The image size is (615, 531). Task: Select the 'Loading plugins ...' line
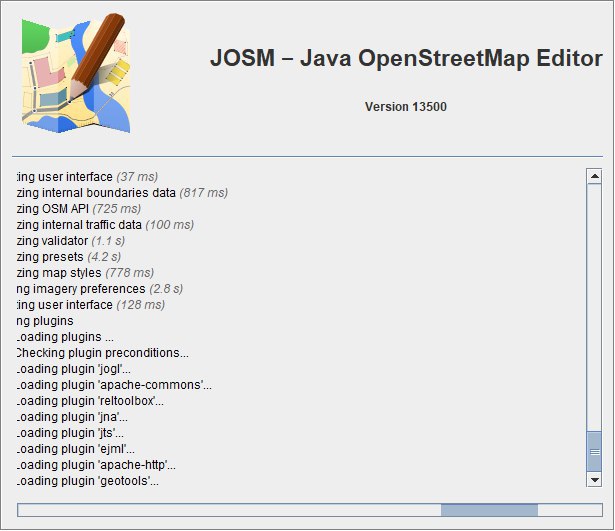tap(65, 337)
